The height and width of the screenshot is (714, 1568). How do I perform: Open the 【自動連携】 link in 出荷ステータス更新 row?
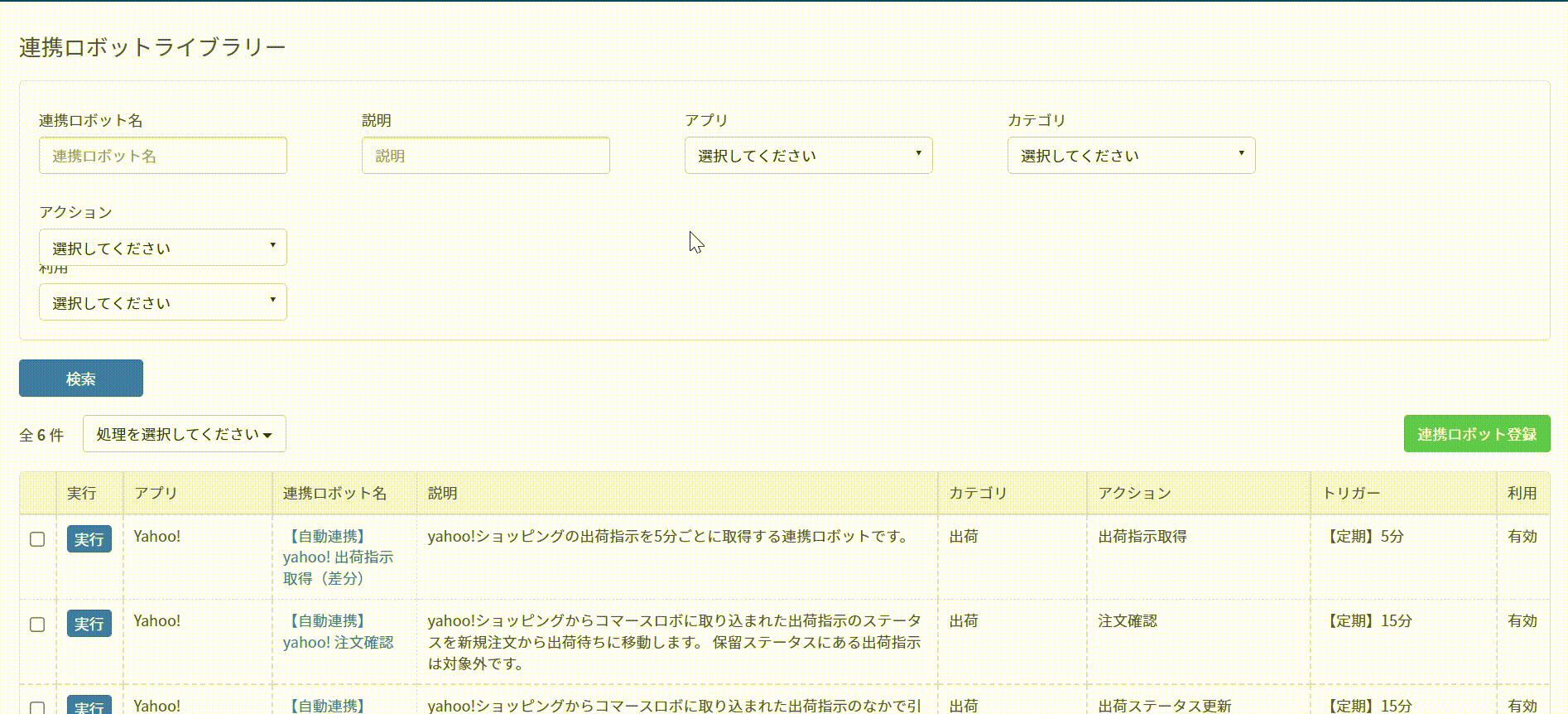[328, 706]
